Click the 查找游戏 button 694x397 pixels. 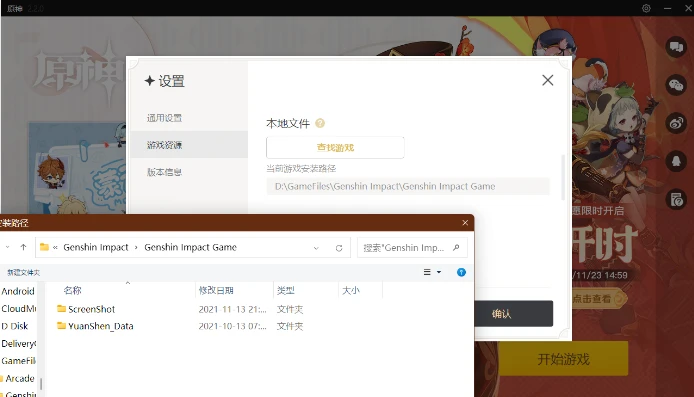(x=335, y=147)
